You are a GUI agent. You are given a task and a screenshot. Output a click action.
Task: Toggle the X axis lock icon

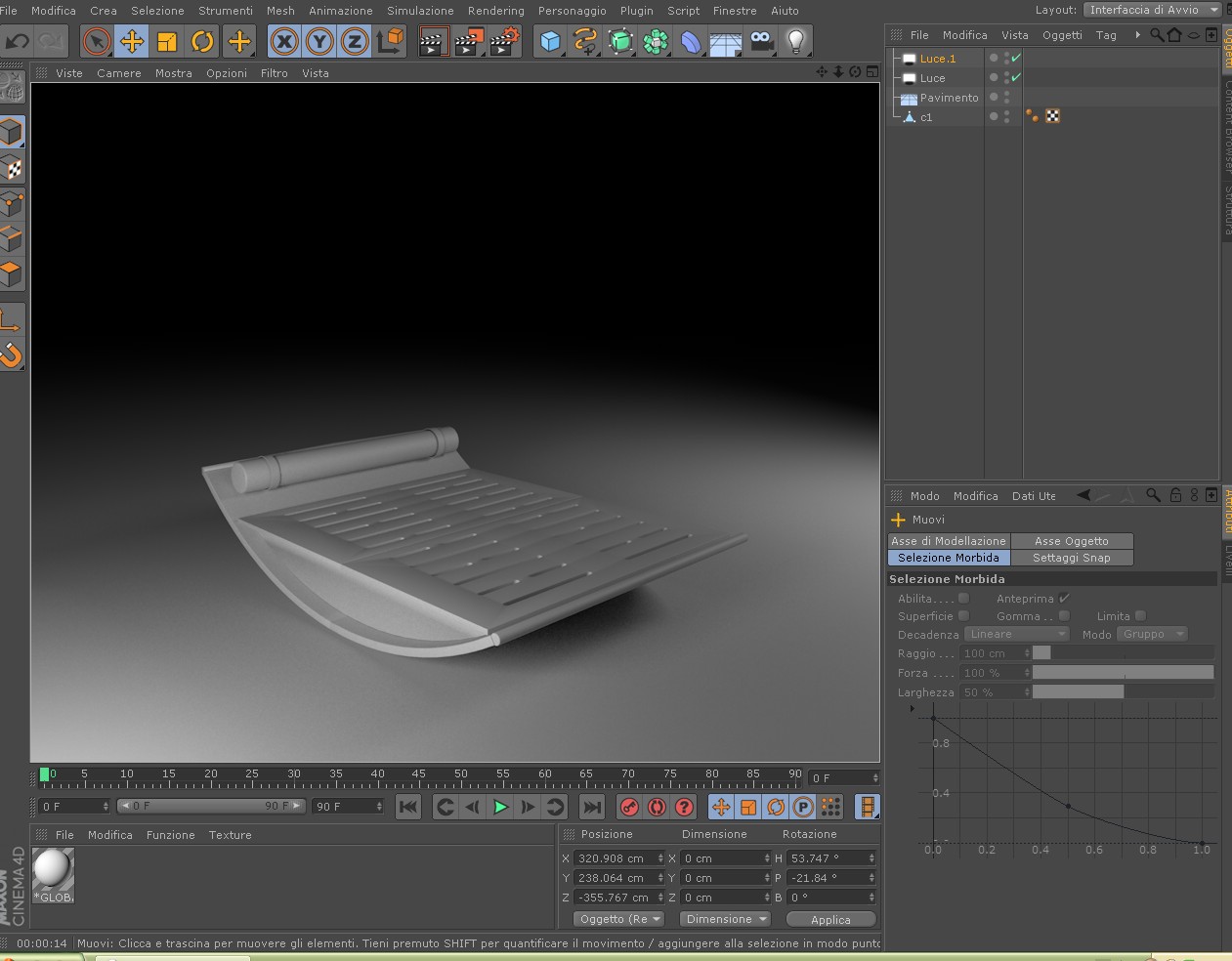tap(284, 41)
